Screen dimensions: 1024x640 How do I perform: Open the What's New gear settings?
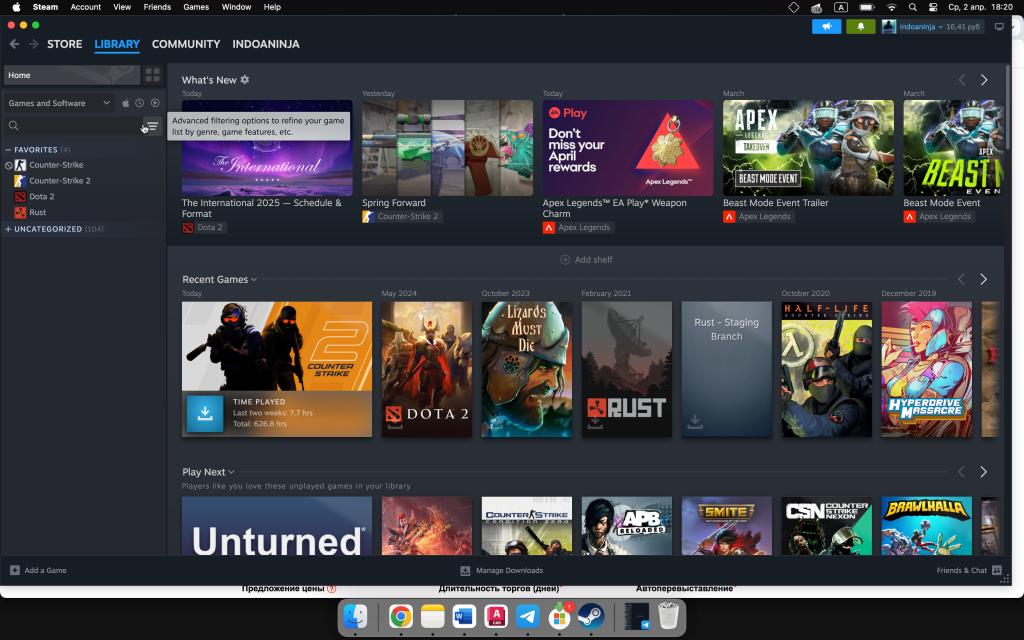pos(245,80)
